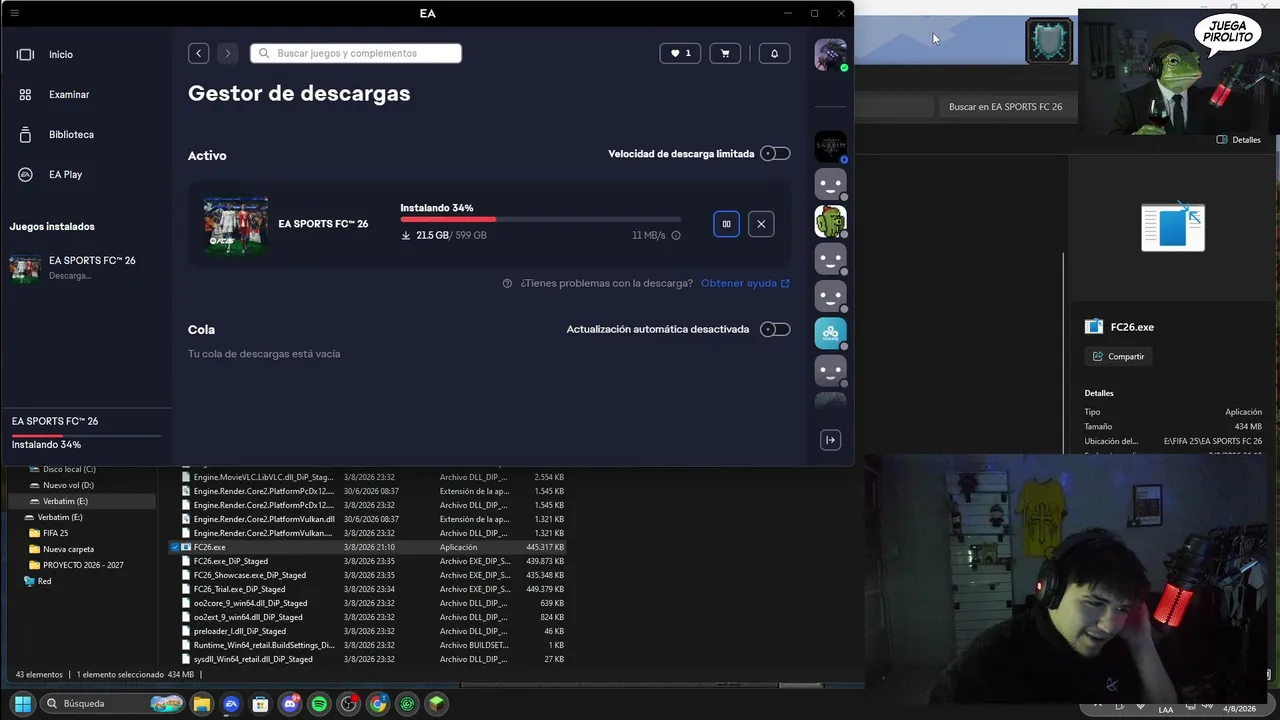Open the Cloud9 avatar friend
The image size is (1280, 720).
coord(830,333)
